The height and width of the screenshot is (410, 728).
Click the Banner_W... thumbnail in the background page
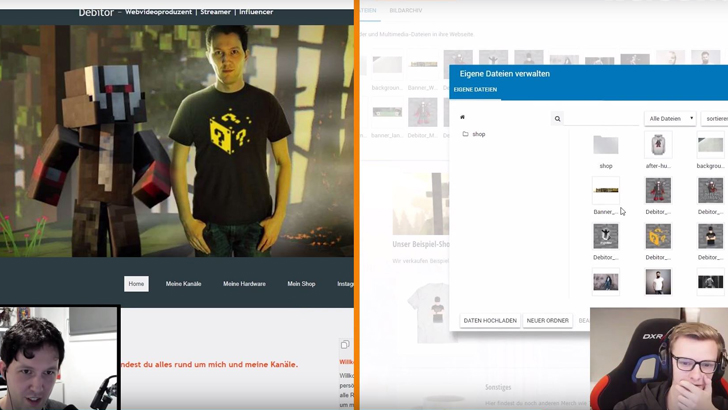[x=423, y=65]
